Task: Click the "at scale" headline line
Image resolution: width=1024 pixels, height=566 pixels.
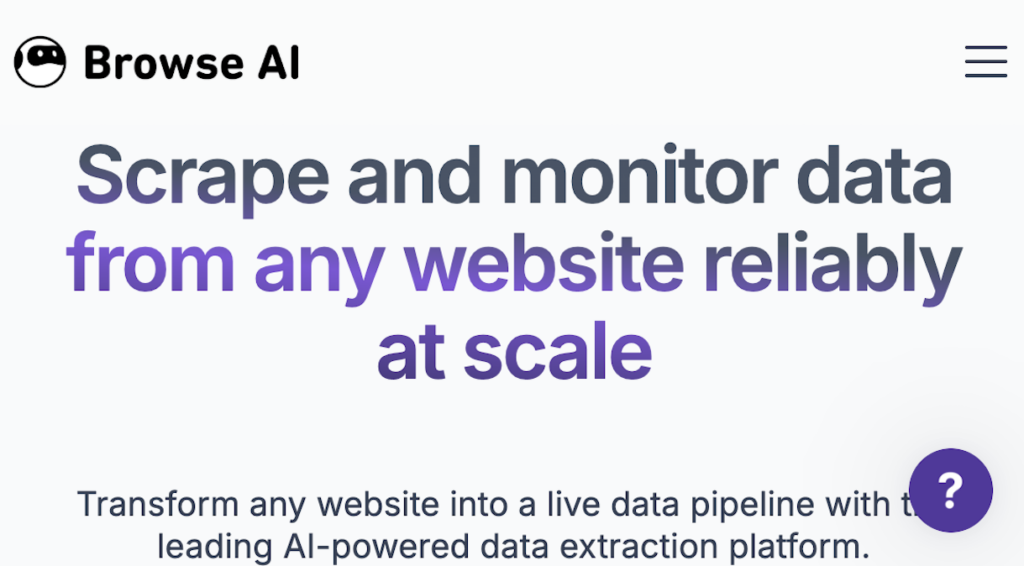Action: (514, 350)
